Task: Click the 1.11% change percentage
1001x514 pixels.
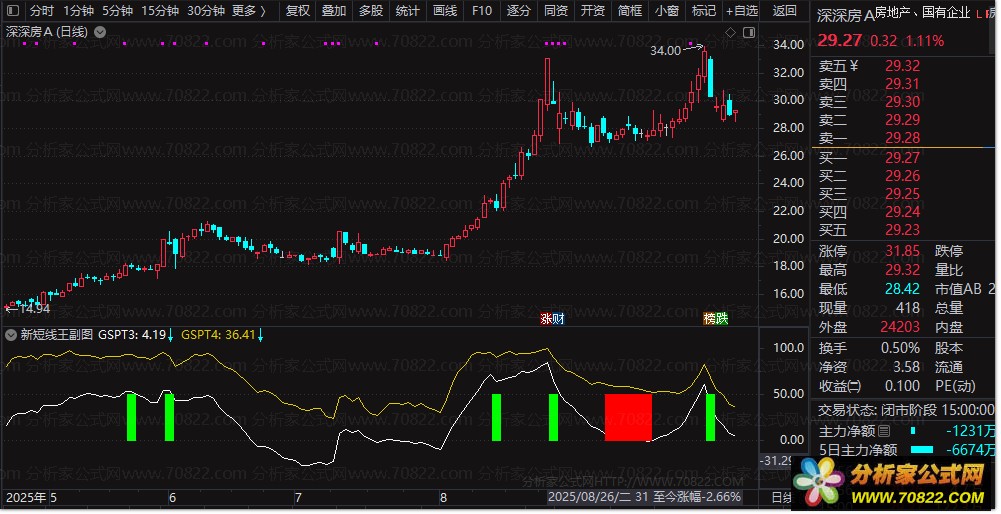Action: coord(925,41)
